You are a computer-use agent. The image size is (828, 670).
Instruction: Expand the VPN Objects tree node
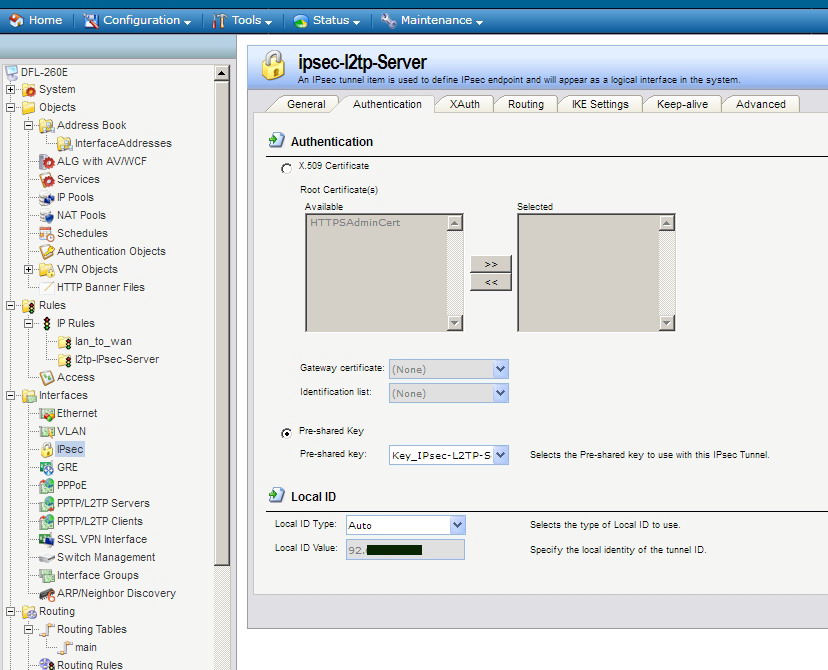[x=29, y=269]
